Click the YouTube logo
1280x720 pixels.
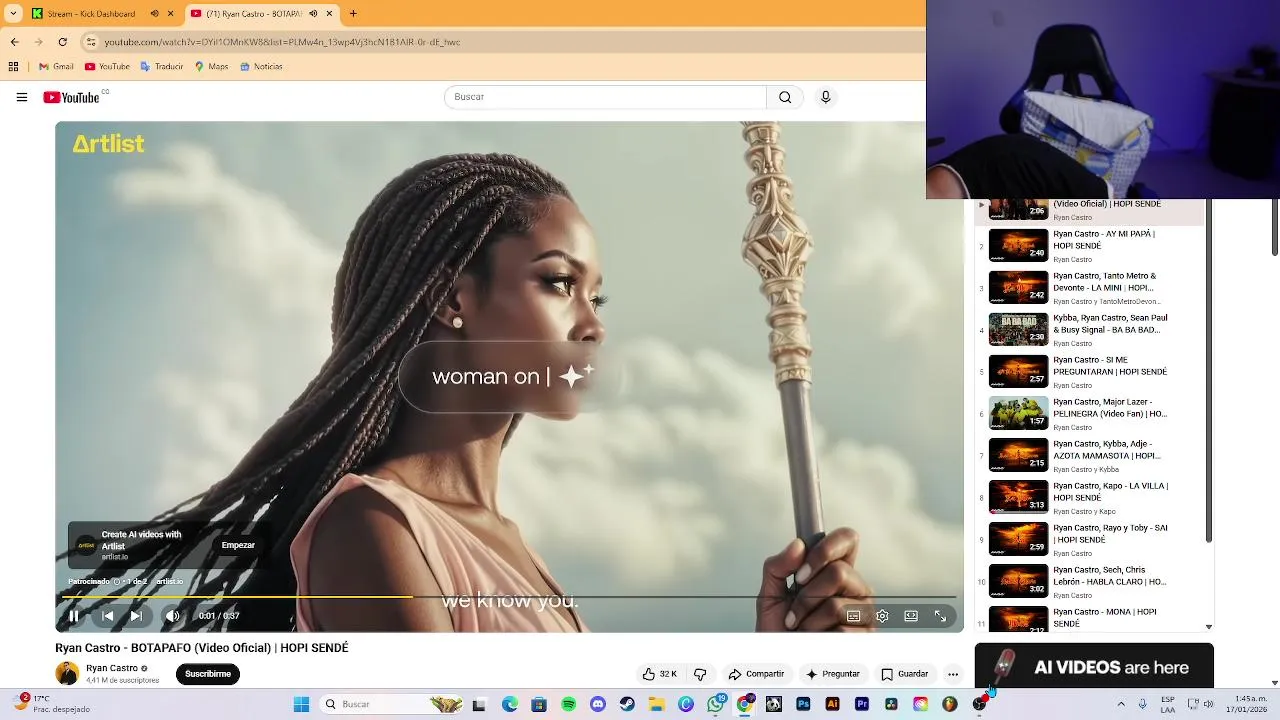(72, 97)
